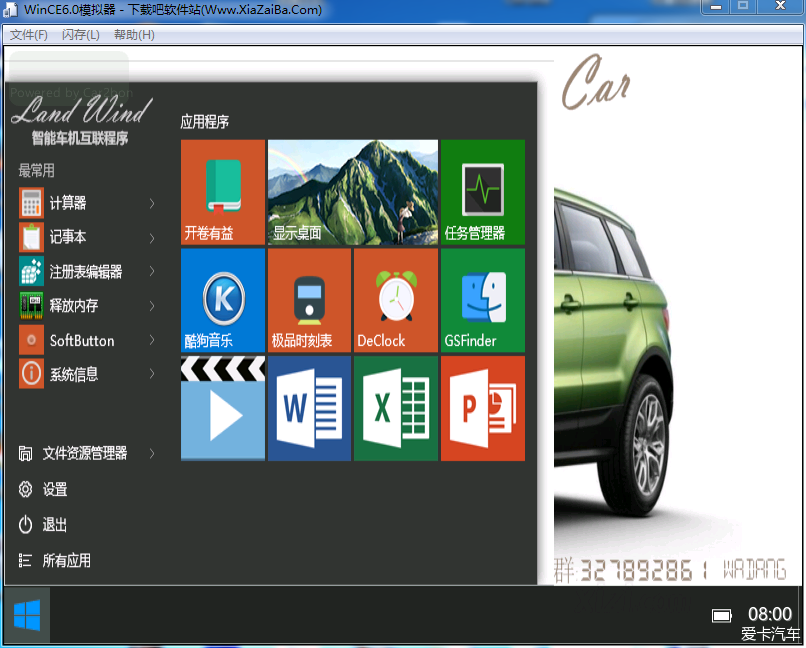The width and height of the screenshot is (806, 648).
Task: Click the battery icon in the taskbar
Action: pyautogui.click(x=722, y=615)
